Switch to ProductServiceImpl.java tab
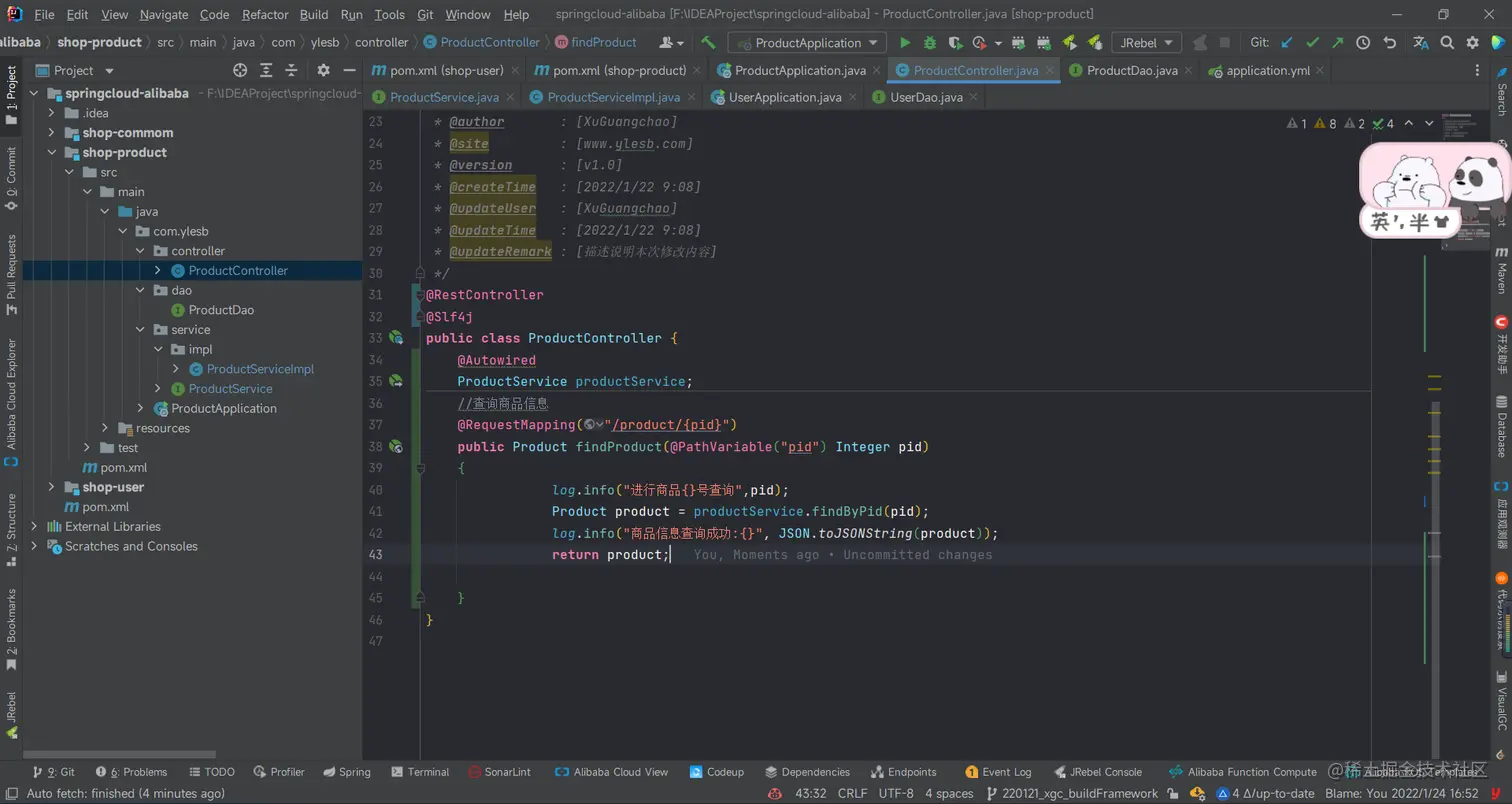1512x804 pixels. tap(613, 97)
